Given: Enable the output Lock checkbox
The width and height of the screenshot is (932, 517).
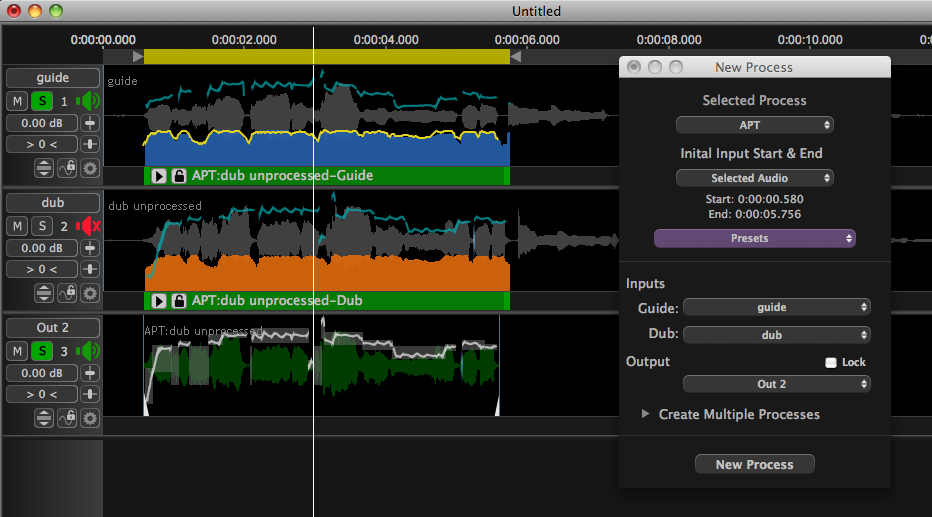Looking at the screenshot, I should [830, 362].
